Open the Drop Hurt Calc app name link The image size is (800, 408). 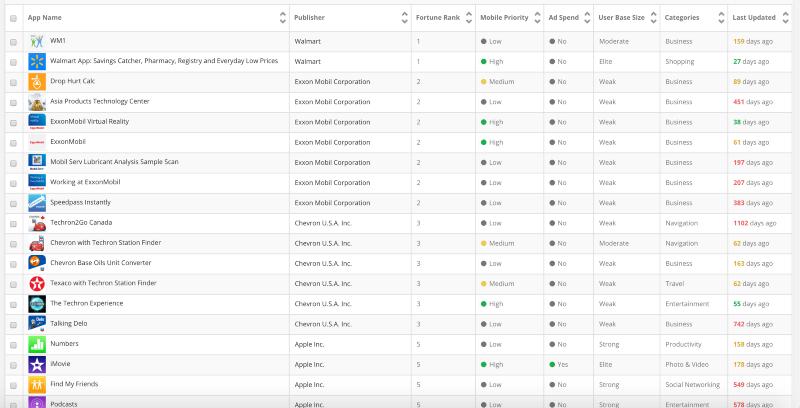pos(72,81)
